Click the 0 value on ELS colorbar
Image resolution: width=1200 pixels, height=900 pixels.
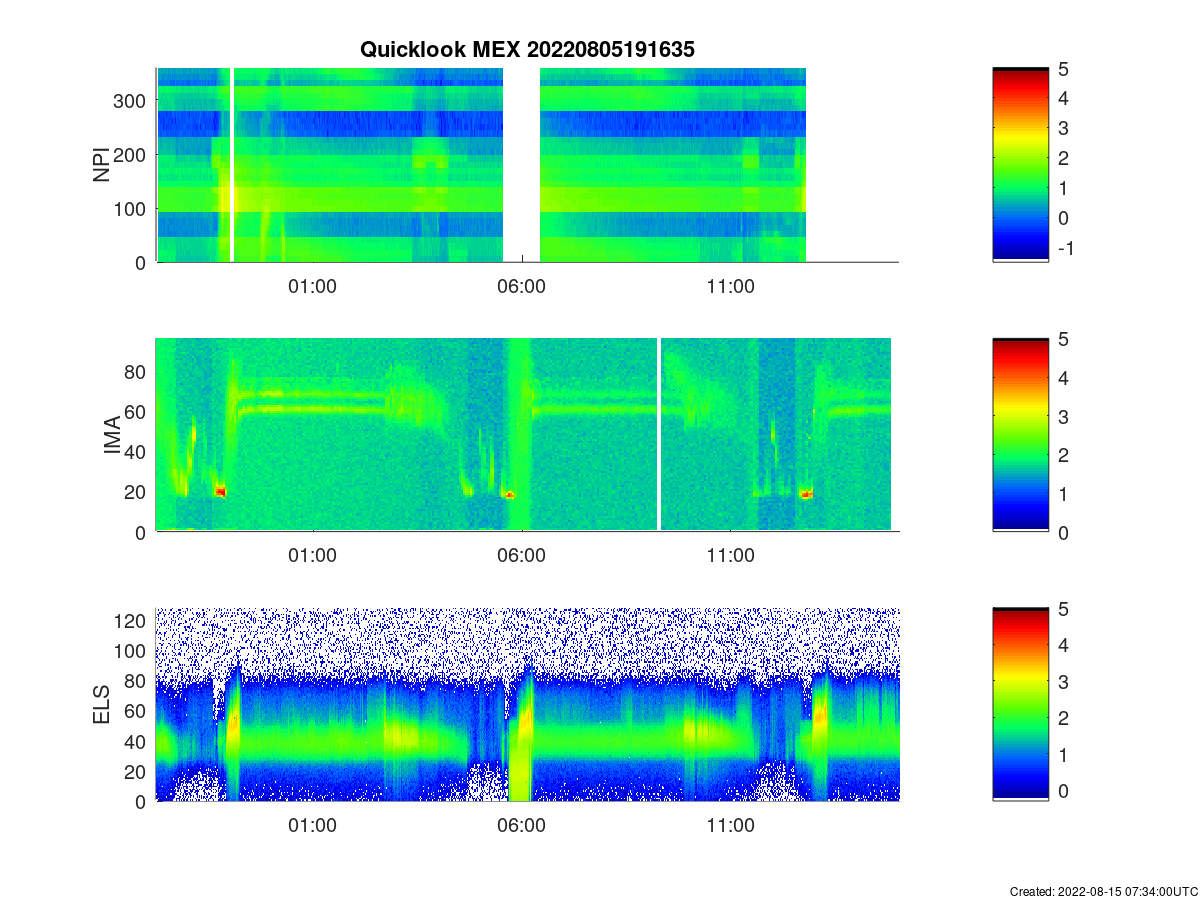click(x=1064, y=791)
